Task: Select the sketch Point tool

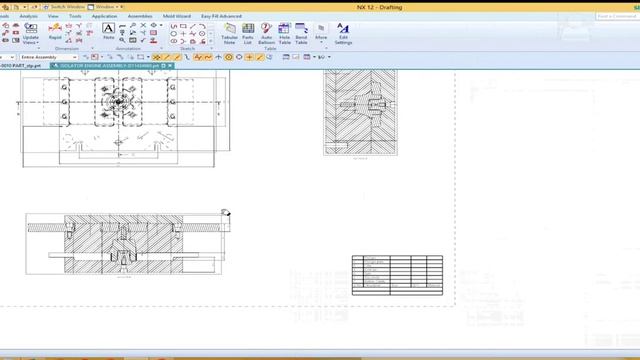Action: click(x=183, y=33)
